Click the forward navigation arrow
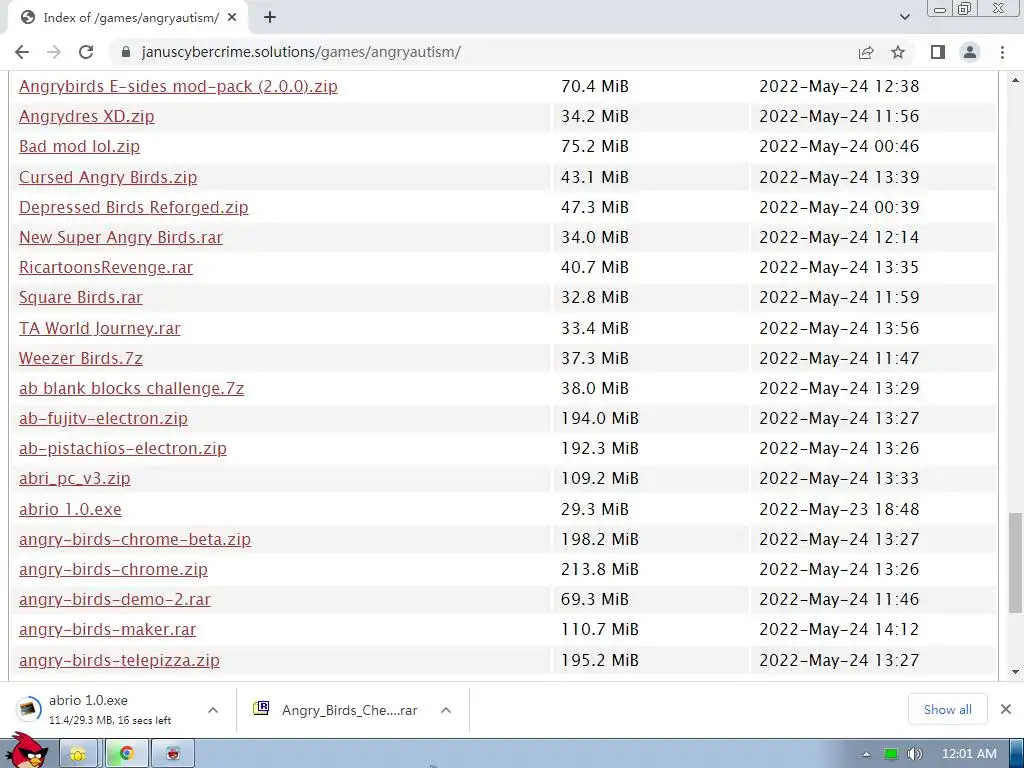This screenshot has width=1024, height=768. pyautogui.click(x=54, y=52)
